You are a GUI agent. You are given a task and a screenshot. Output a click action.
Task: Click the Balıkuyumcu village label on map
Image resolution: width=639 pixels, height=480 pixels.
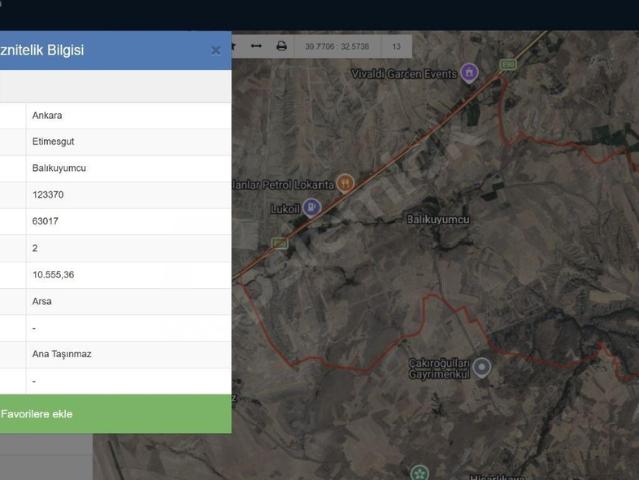click(x=438, y=219)
